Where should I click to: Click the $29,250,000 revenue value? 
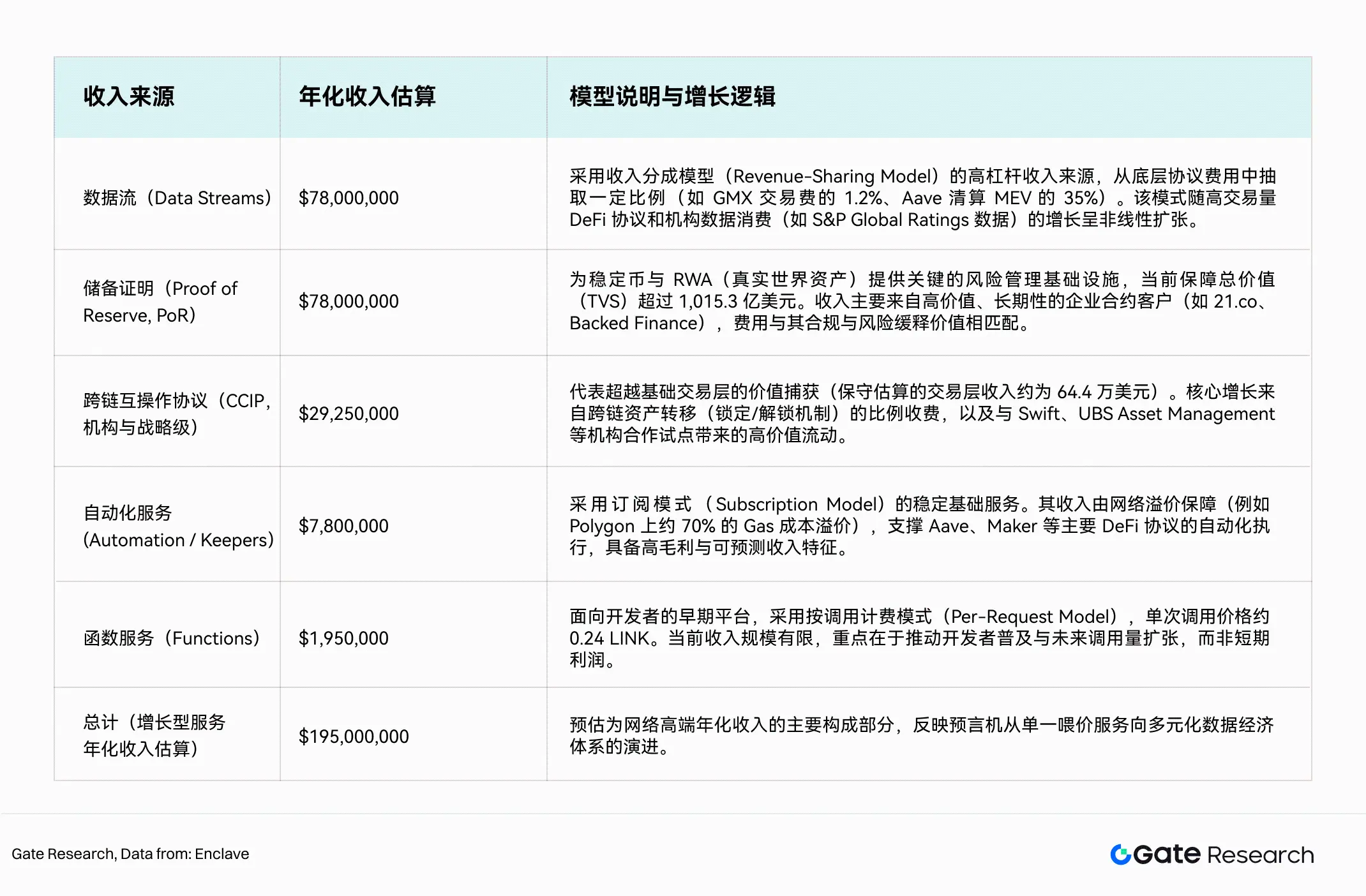tap(349, 414)
